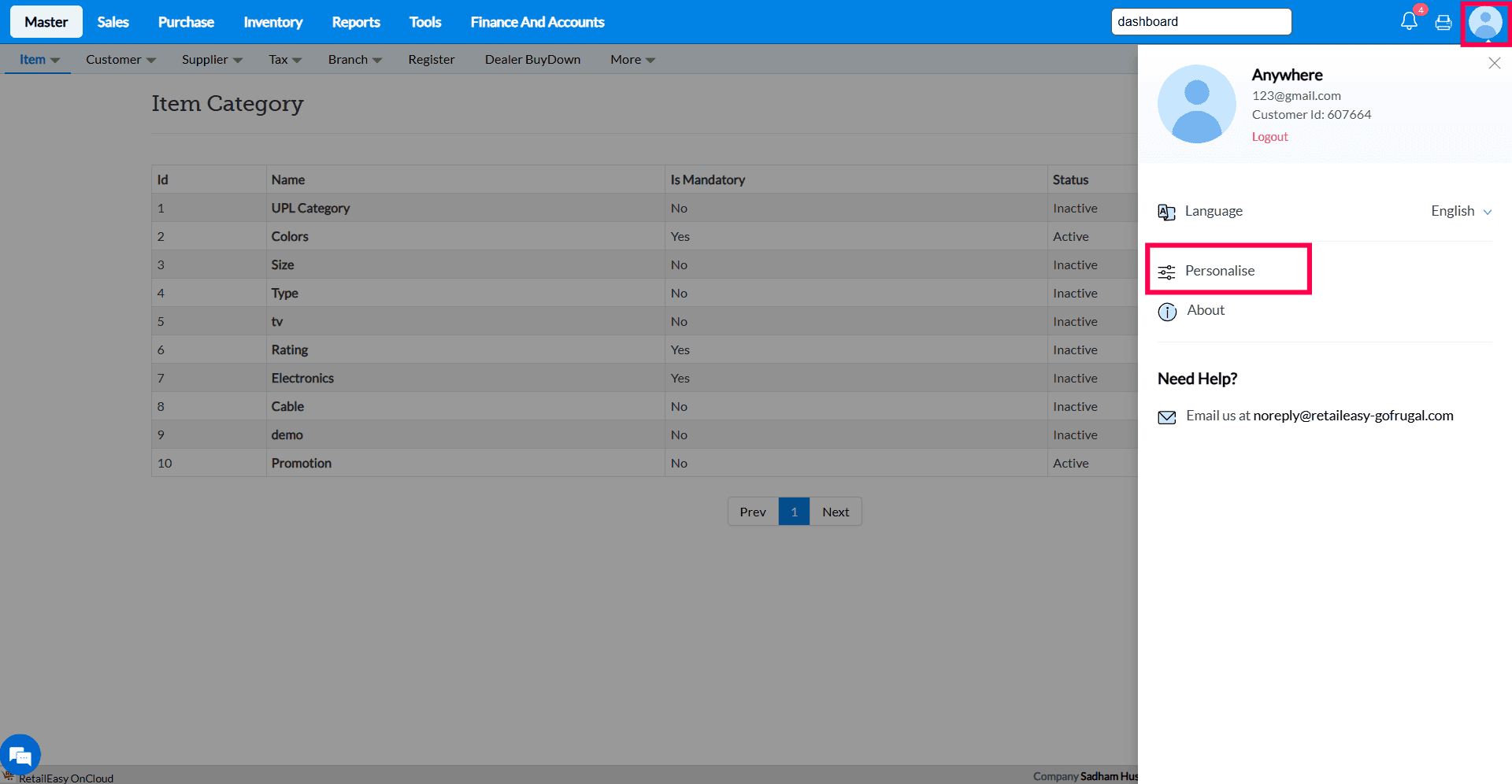Expand the Branch submenu
1512x784 pixels.
pyautogui.click(x=355, y=59)
